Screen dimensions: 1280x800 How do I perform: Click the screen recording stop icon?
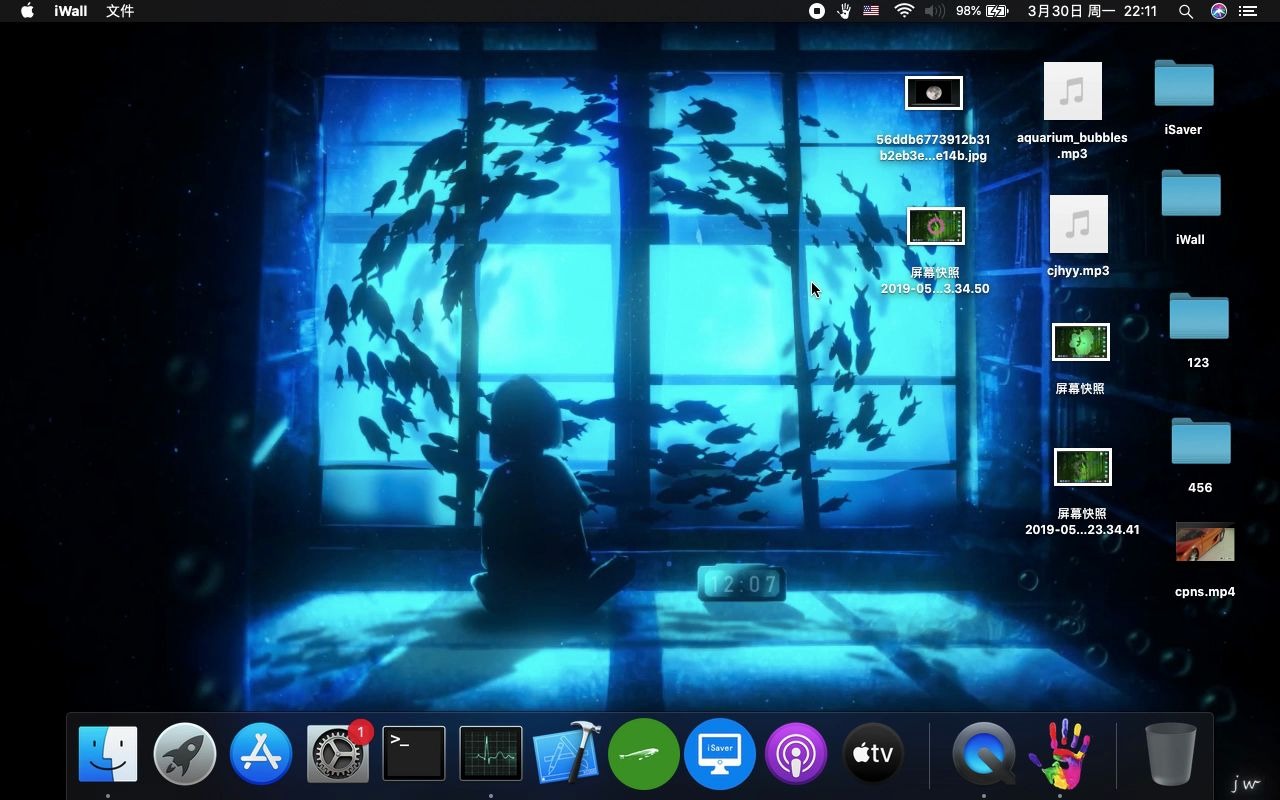click(x=817, y=11)
